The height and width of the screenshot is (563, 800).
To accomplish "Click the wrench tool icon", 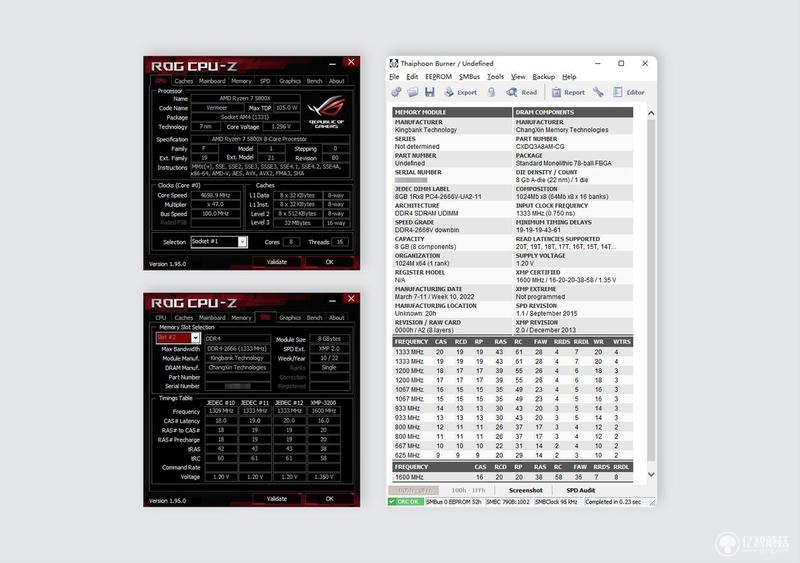I will pos(598,92).
